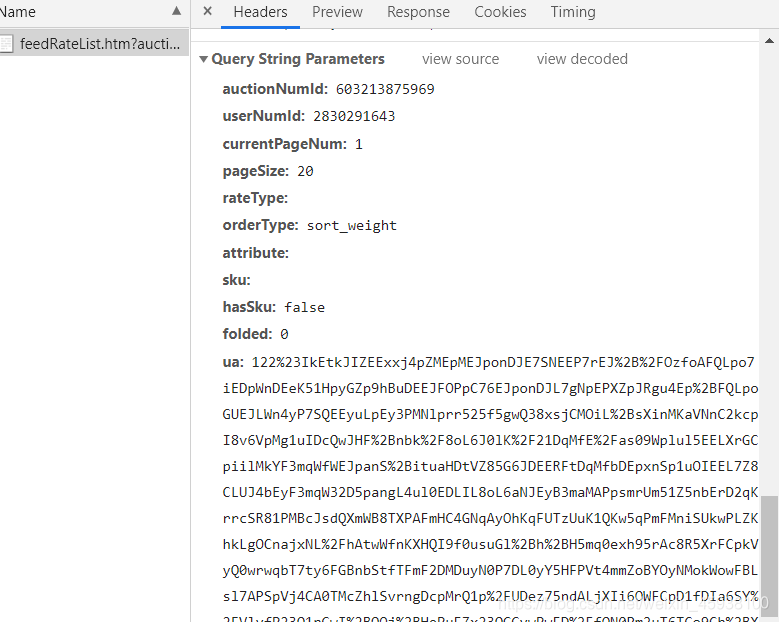Click the view decoded link

582,59
